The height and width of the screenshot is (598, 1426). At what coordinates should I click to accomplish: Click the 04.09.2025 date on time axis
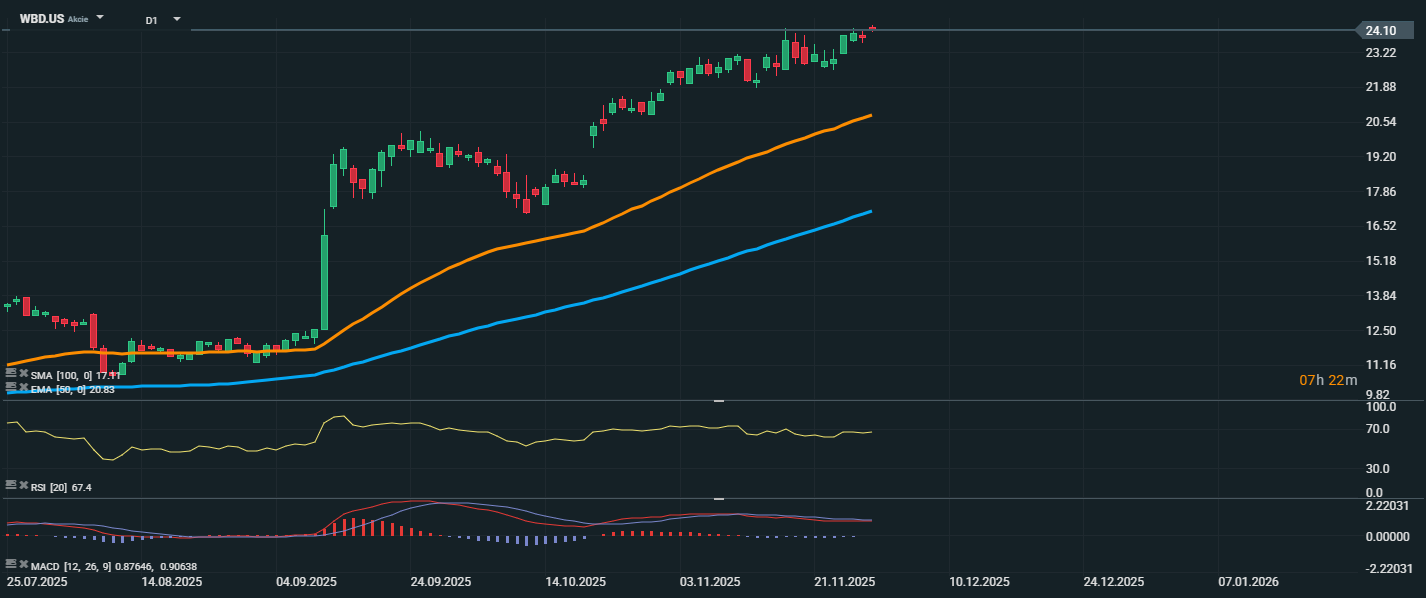tap(306, 581)
